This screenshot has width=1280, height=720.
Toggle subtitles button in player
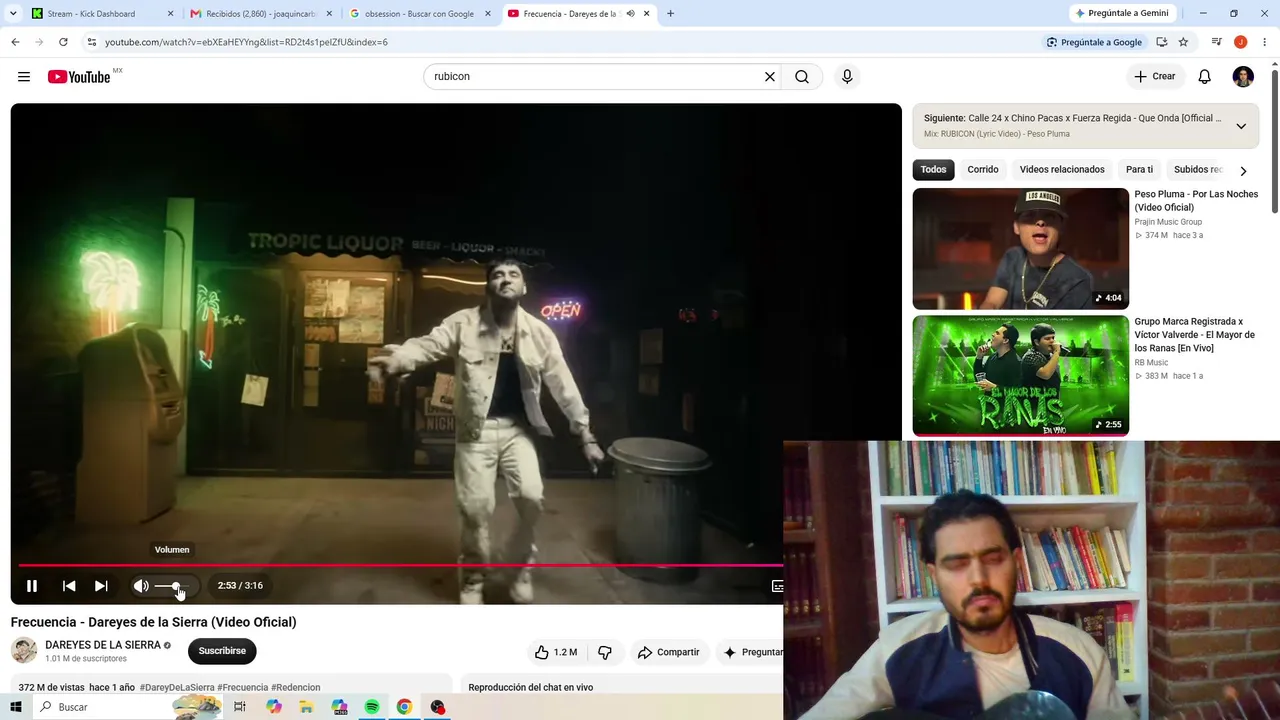777,586
